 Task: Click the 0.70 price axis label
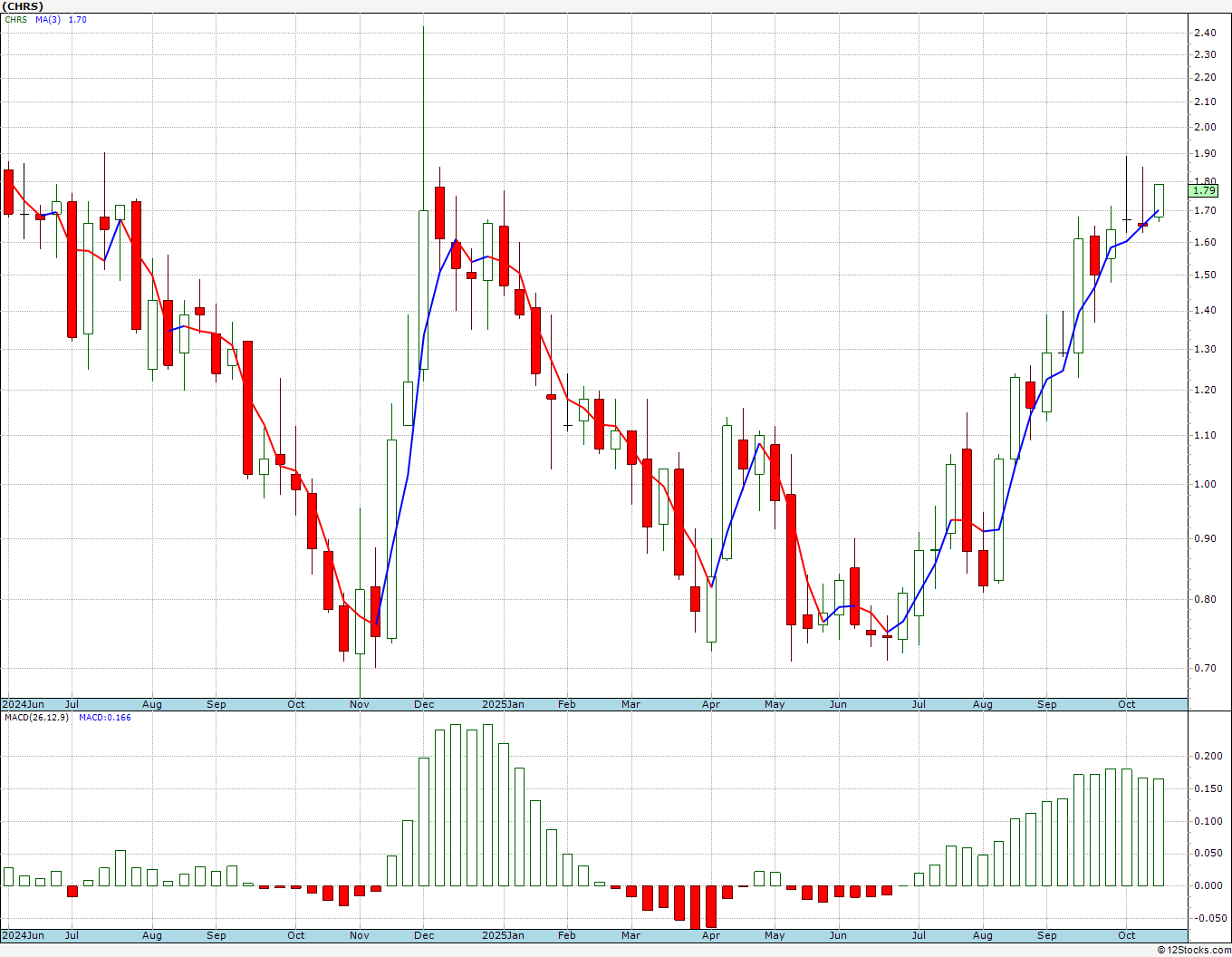(x=1205, y=668)
